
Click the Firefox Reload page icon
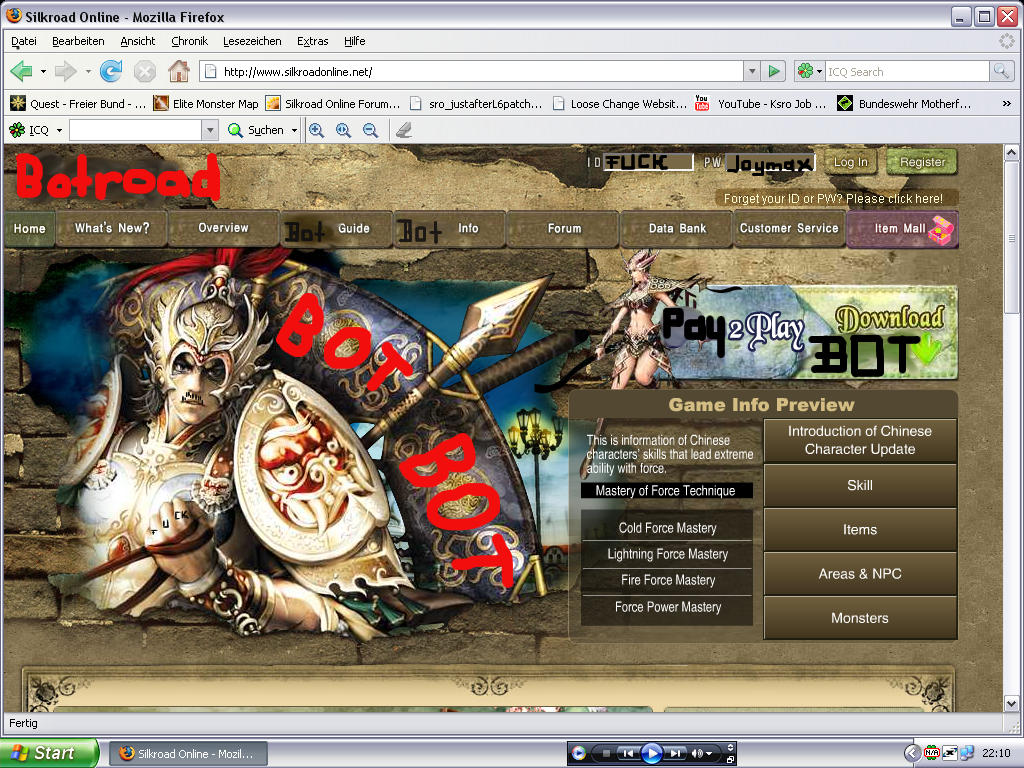click(x=111, y=71)
